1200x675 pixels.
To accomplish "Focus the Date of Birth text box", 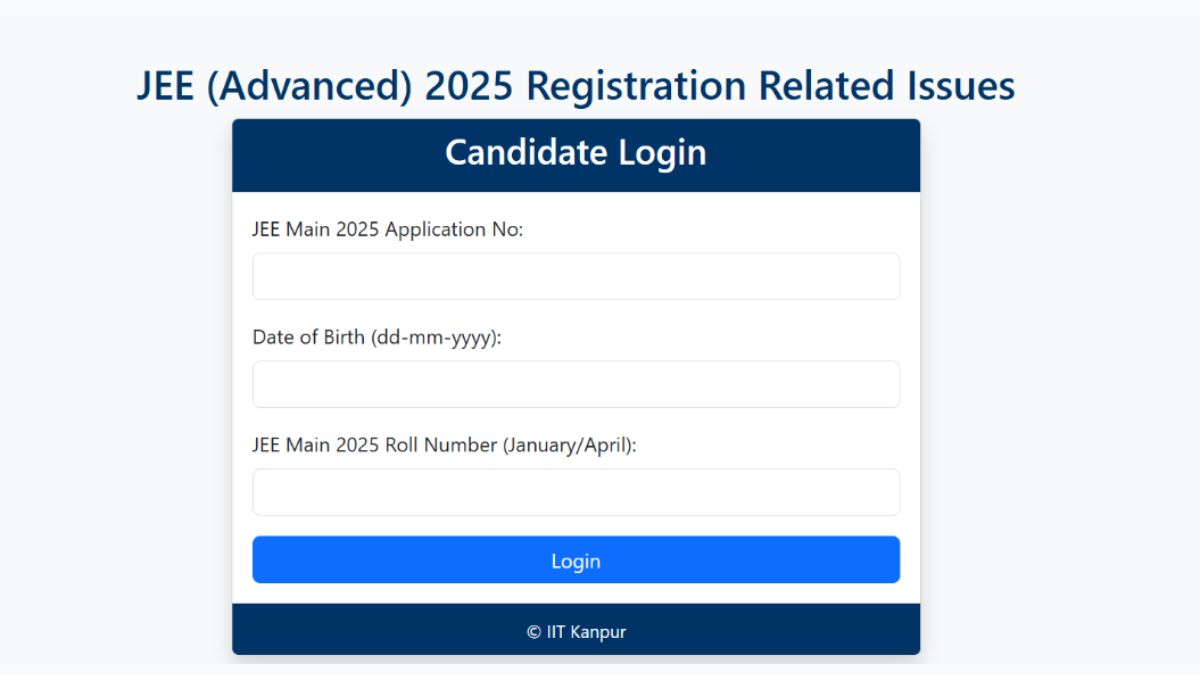I will (576, 384).
